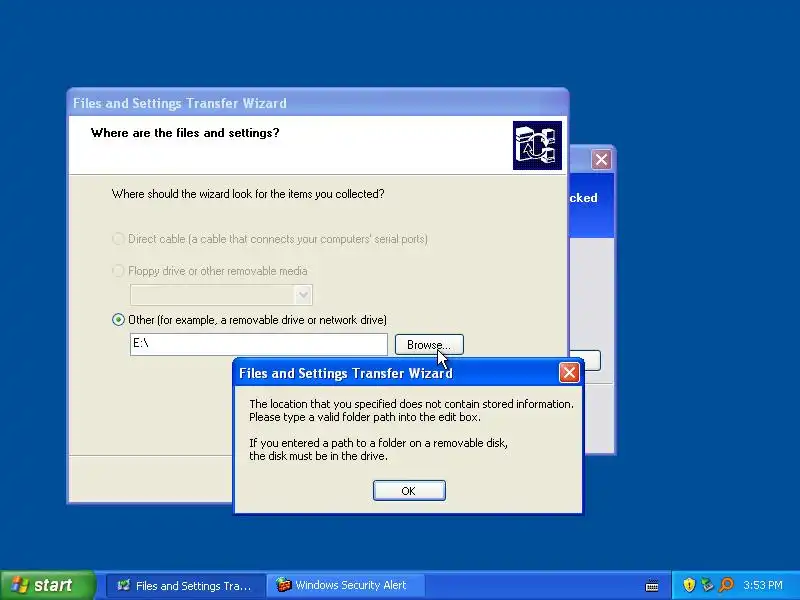Viewport: 800px width, 600px height.
Task: Switch to Windows Security Alert taskbar item
Action: (x=346, y=585)
